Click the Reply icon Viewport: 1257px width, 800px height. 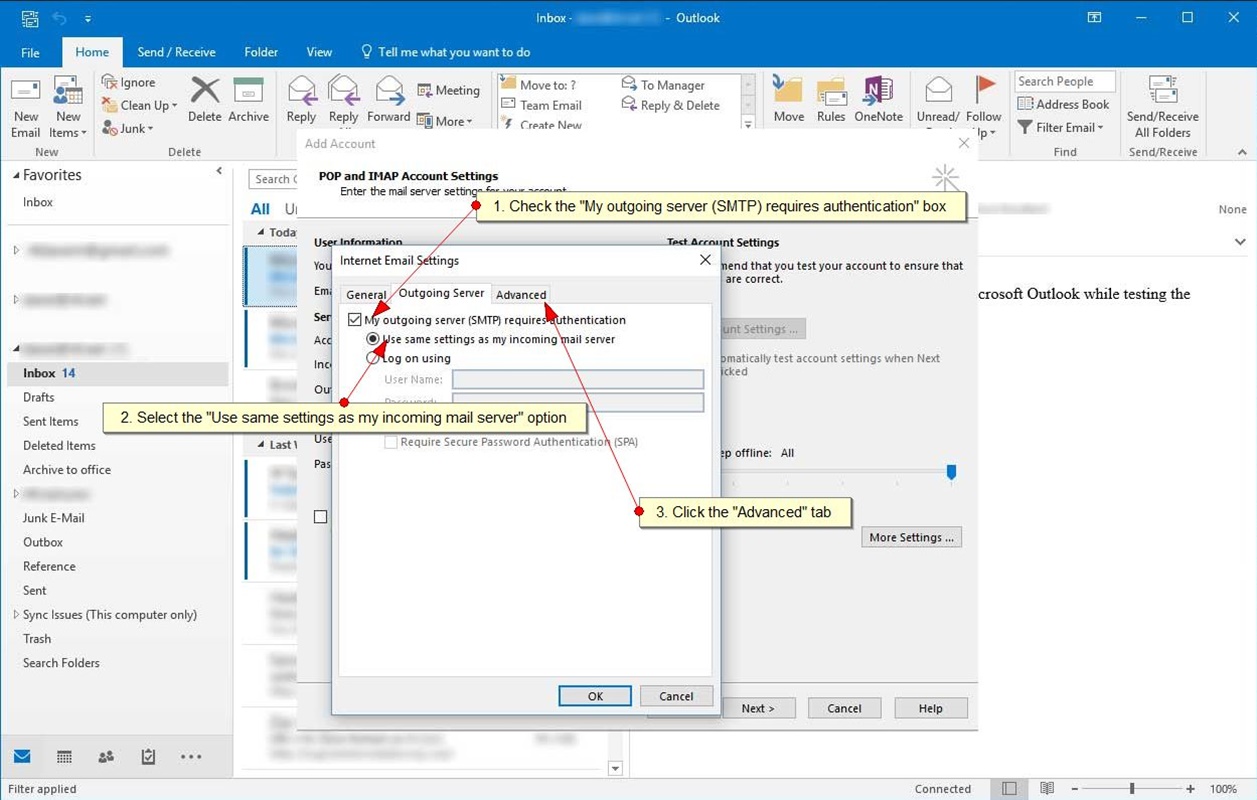(x=301, y=90)
